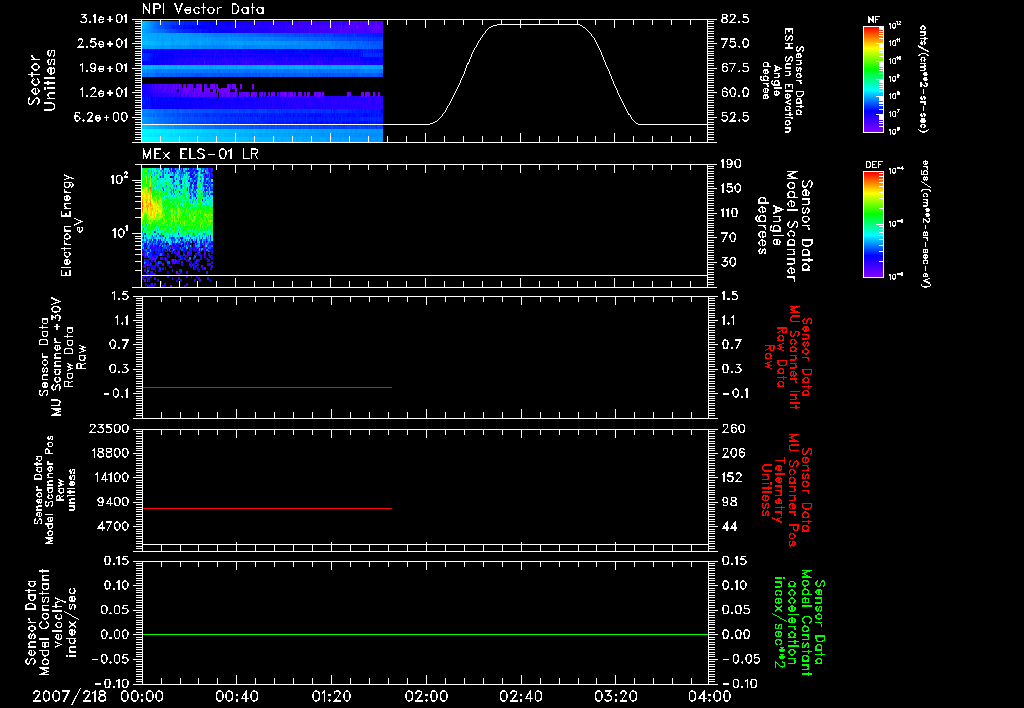The height and width of the screenshot is (708, 1024).
Task: Click the "04:00" time axis label
Action: coord(710,696)
